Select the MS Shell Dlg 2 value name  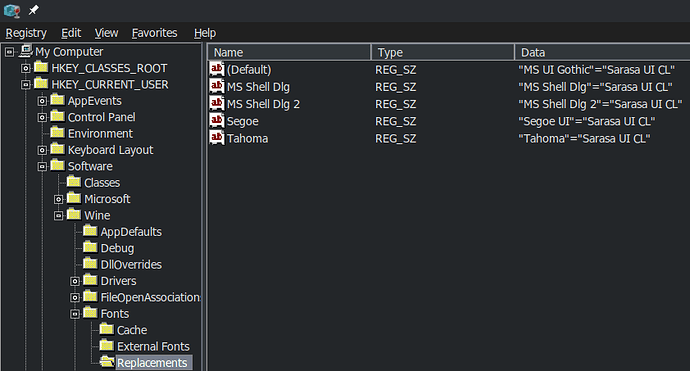pyautogui.click(x=263, y=104)
